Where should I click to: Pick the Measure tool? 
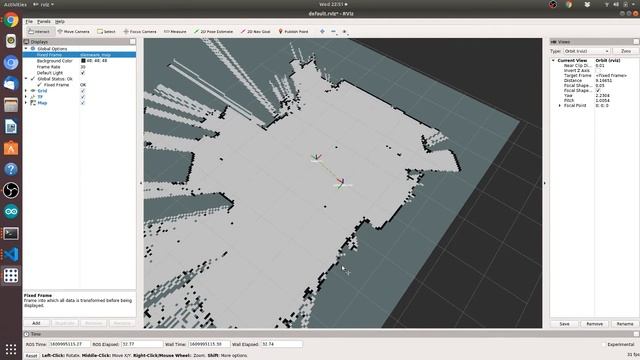point(175,31)
